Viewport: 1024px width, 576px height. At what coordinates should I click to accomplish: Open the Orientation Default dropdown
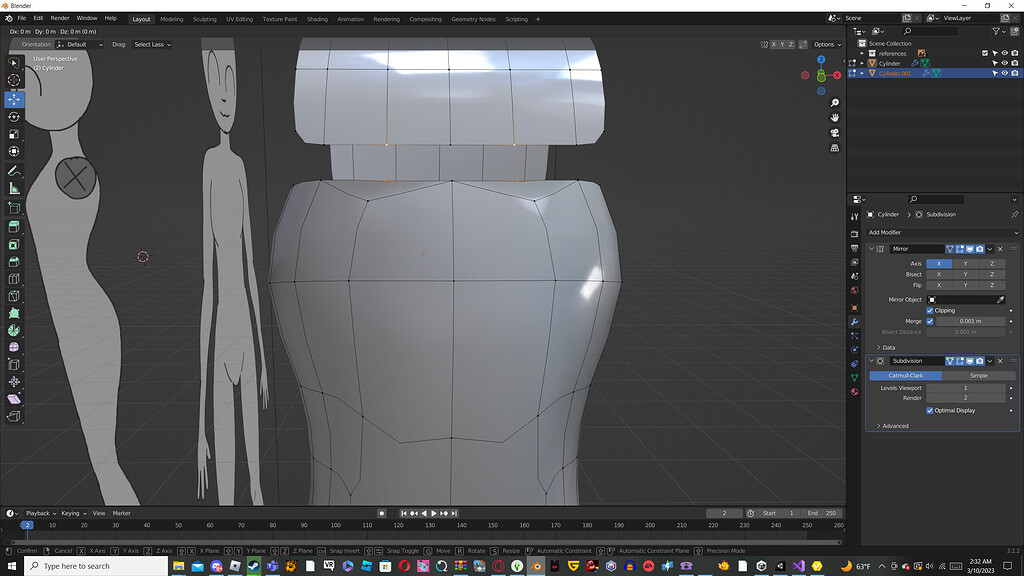tap(80, 44)
